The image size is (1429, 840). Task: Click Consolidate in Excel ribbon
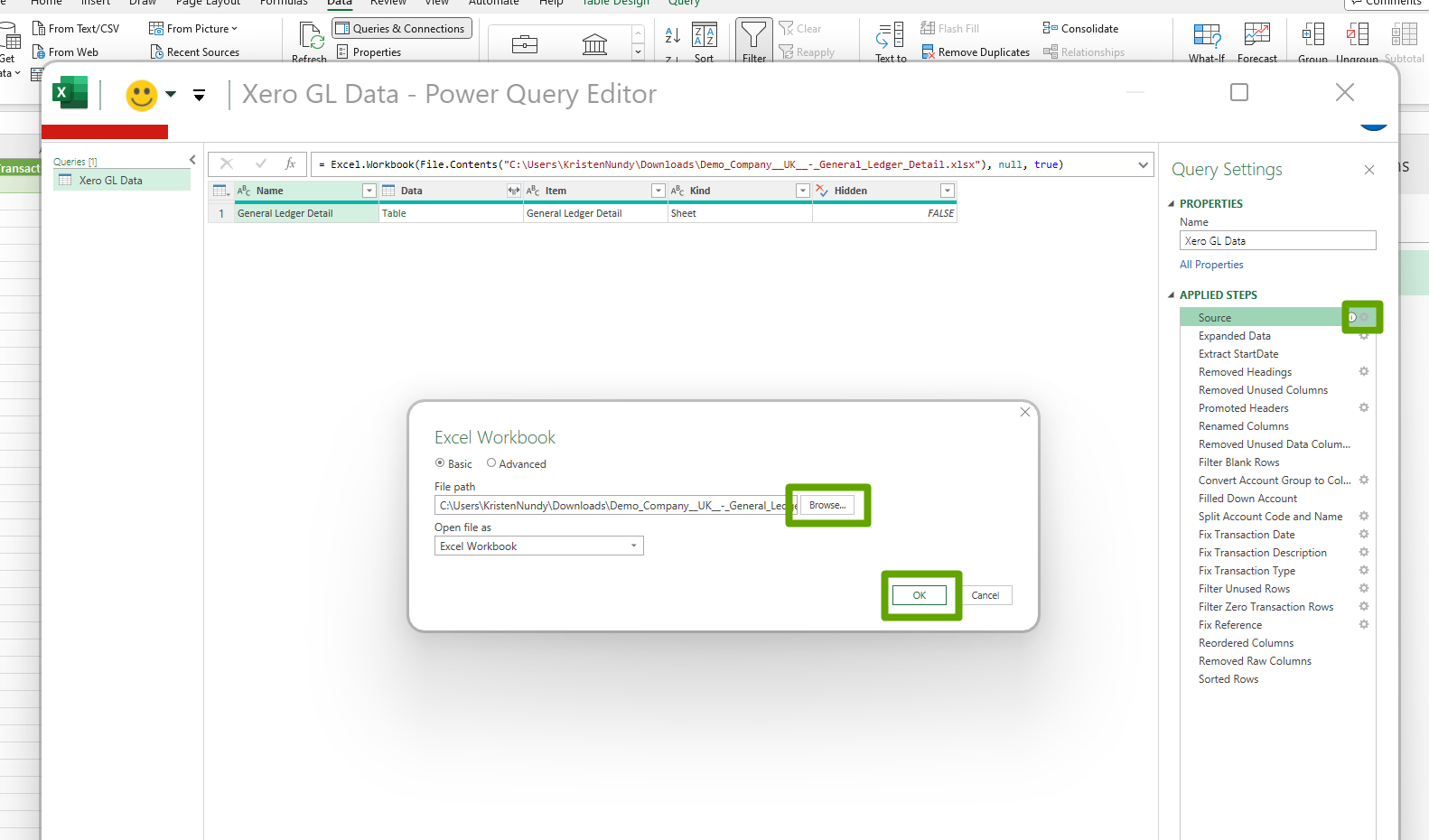[1080, 29]
